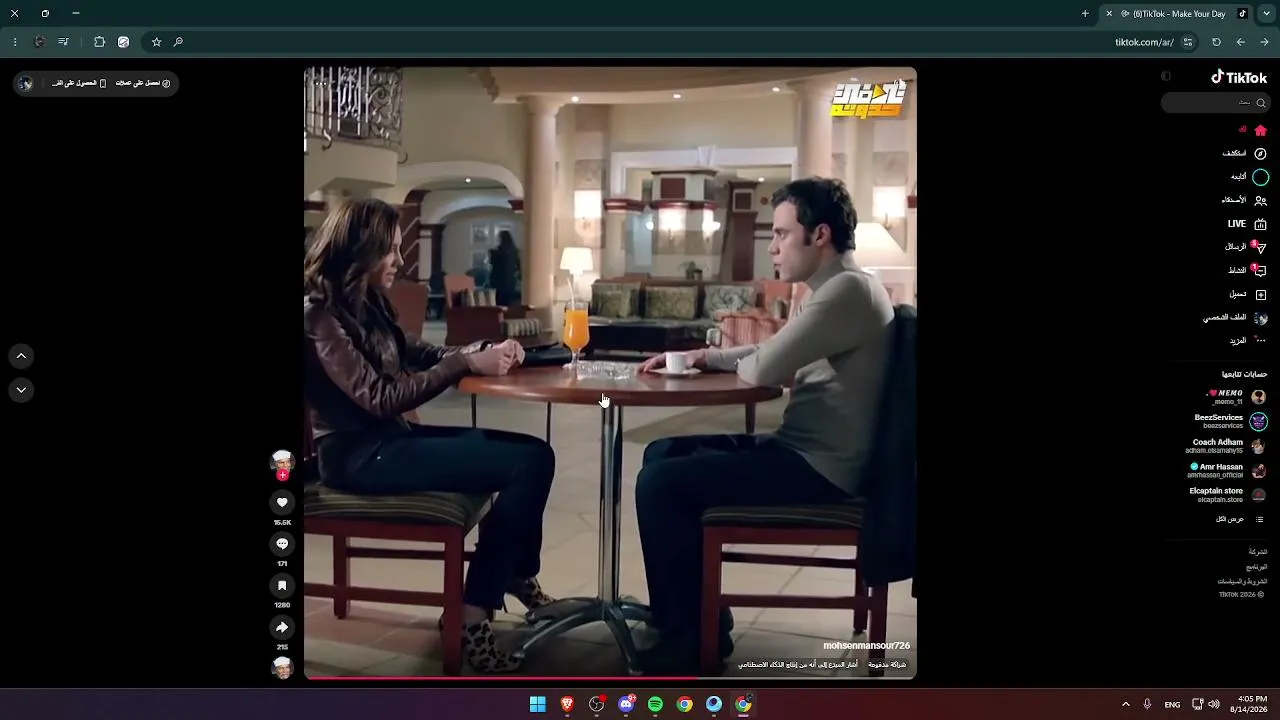Open the LIVE section in the sidebar
This screenshot has width=1280, height=720.
1247,224
